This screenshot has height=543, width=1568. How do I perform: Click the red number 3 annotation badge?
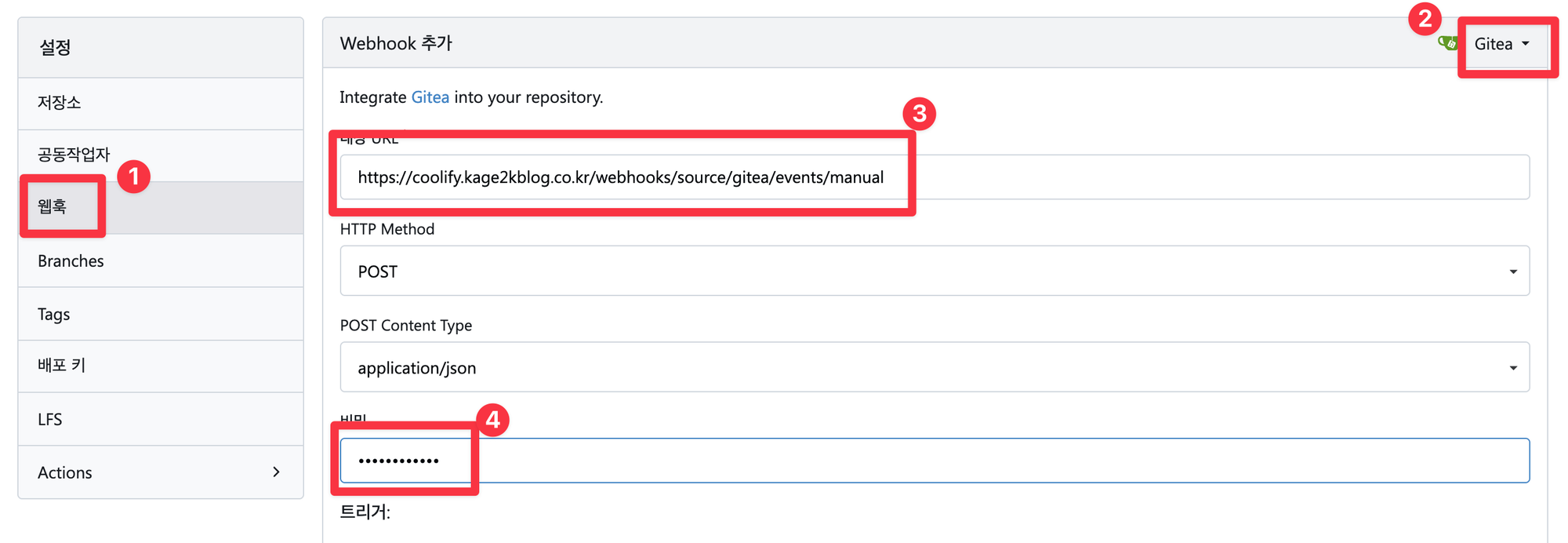(919, 115)
